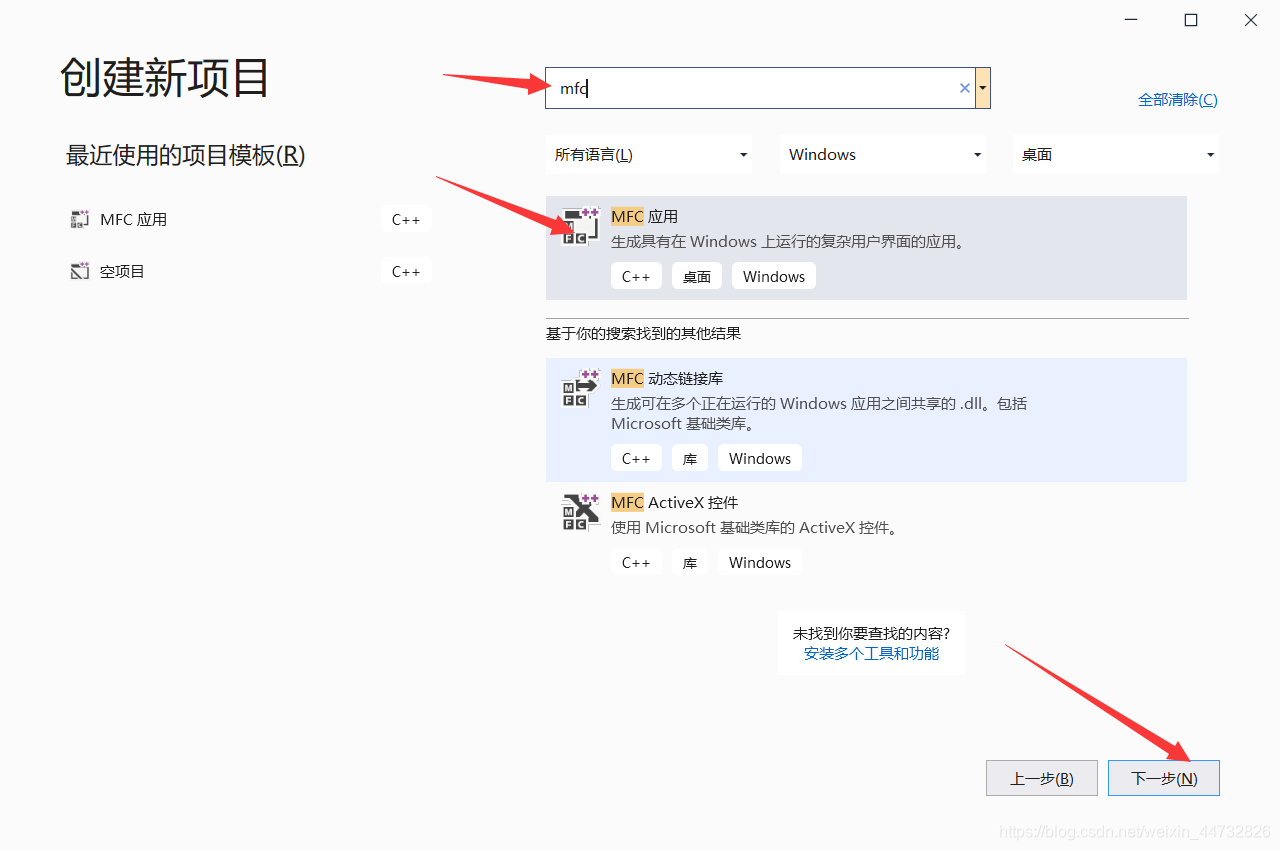Screen dimensions: 1280x850
Task: Open the 安装多个工具和功能 link
Action: [871, 653]
